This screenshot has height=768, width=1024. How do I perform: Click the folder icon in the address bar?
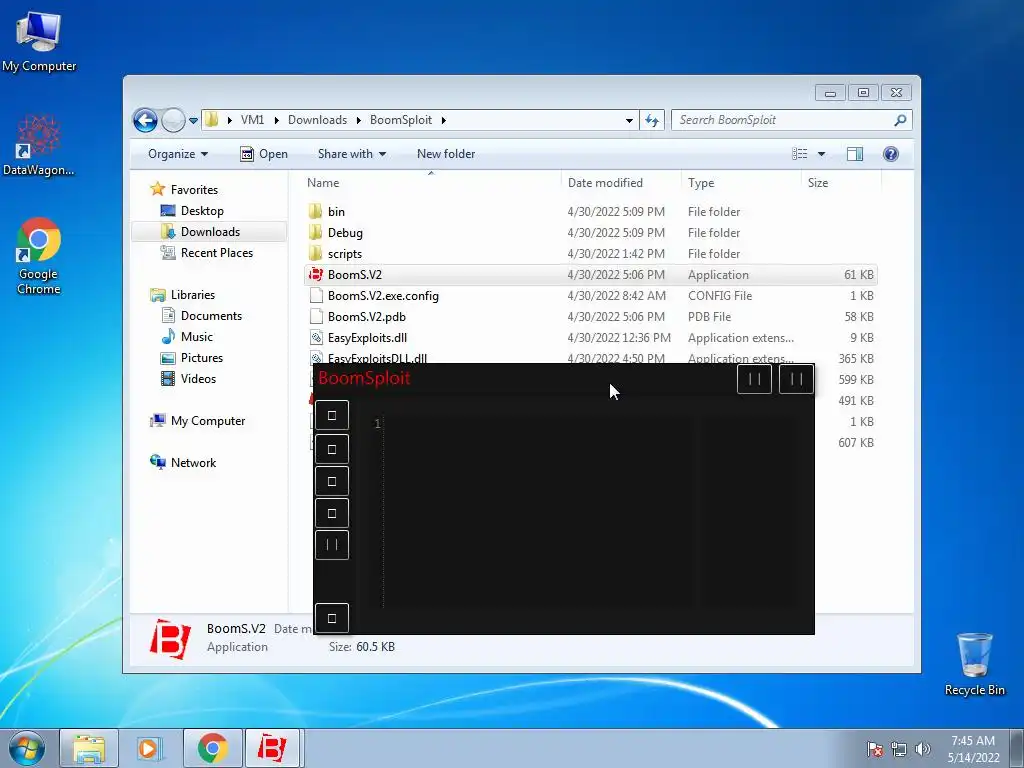point(211,120)
